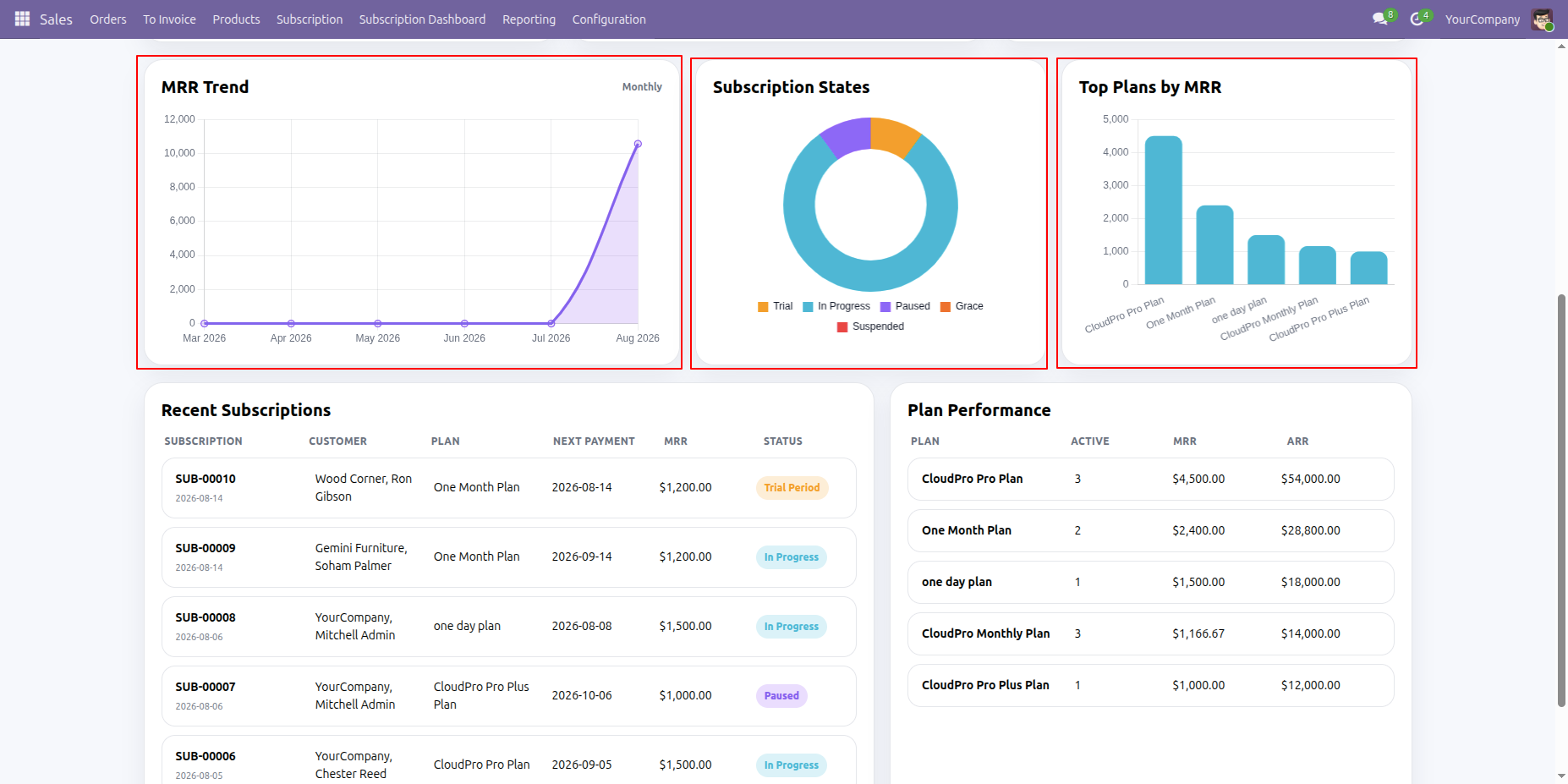Click the Aug 2026 data point on MRR chart
This screenshot has height=784, width=1568.
[638, 144]
